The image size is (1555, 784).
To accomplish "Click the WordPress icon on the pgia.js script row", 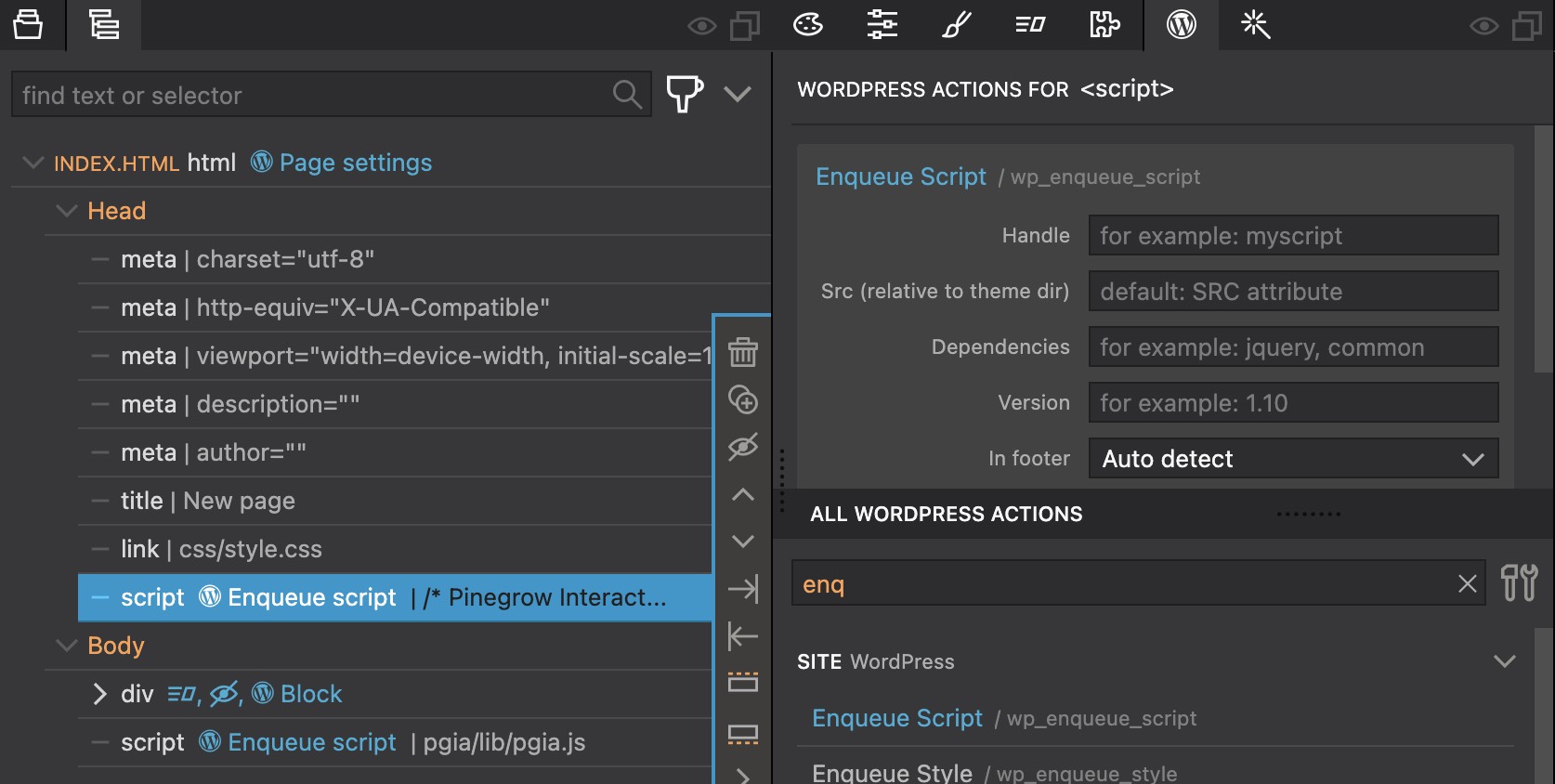I will (x=211, y=741).
